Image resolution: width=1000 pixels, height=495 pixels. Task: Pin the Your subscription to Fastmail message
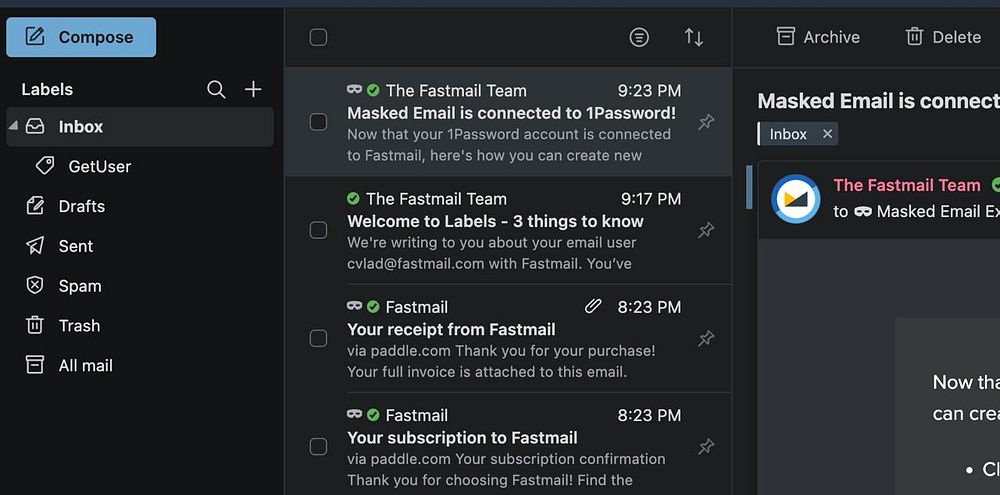(706, 446)
